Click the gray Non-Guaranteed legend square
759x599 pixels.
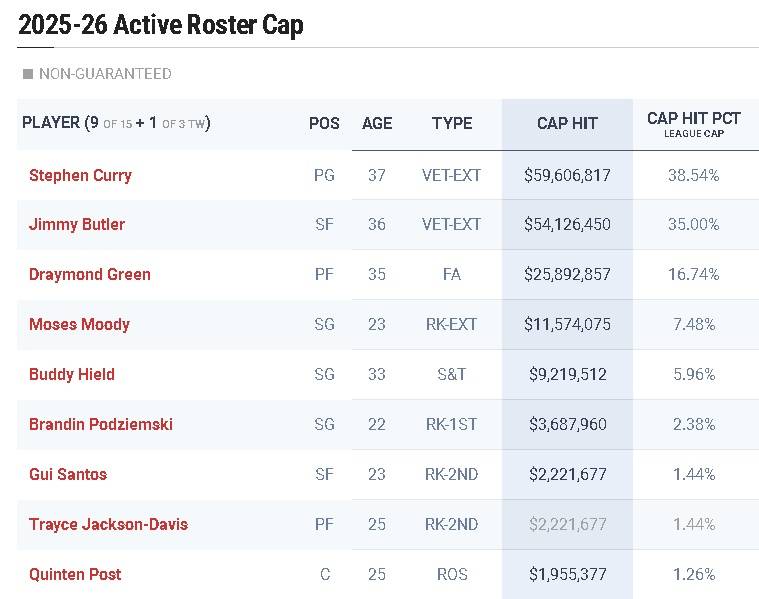click(x=28, y=74)
